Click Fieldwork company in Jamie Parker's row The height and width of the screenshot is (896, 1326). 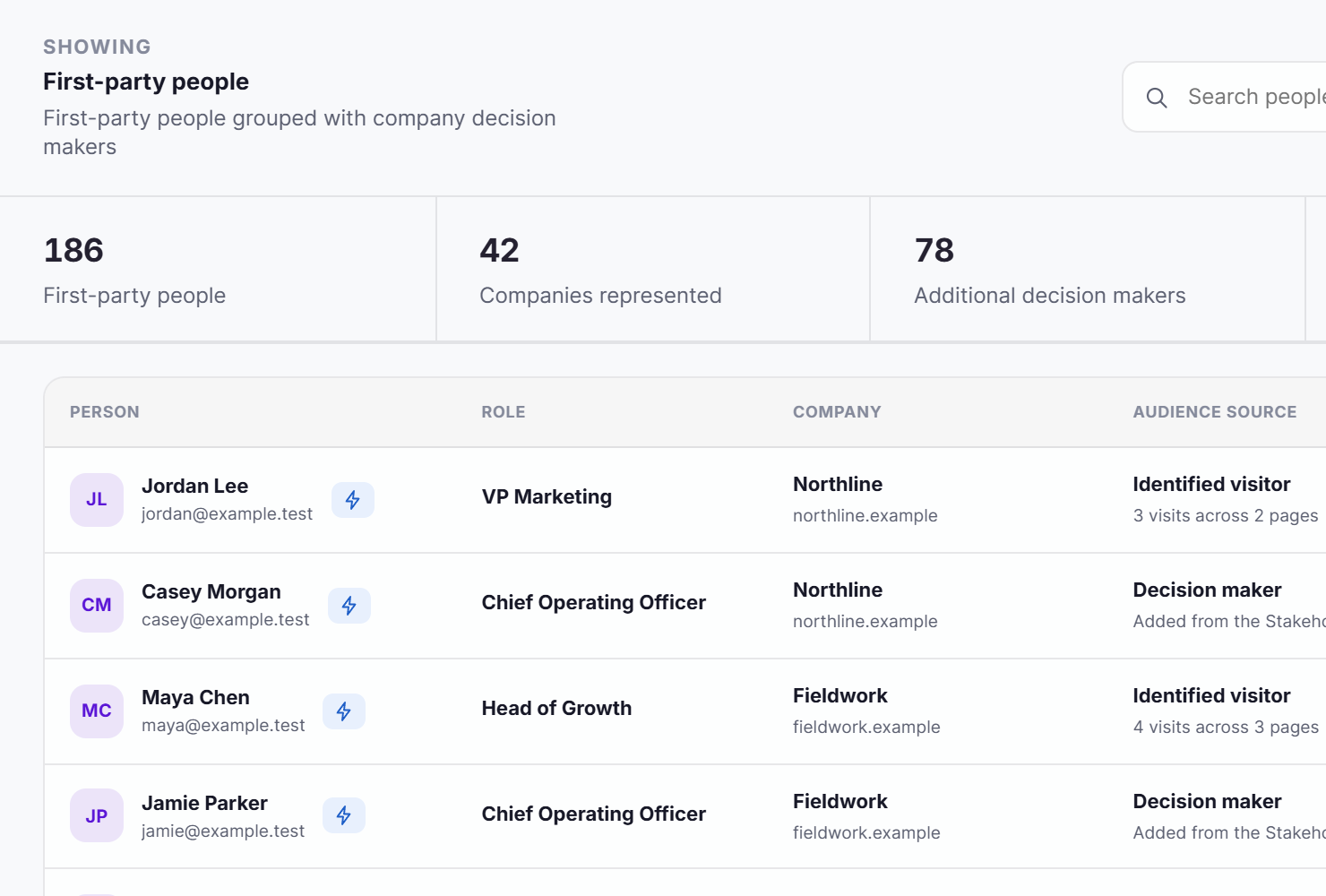pos(840,801)
